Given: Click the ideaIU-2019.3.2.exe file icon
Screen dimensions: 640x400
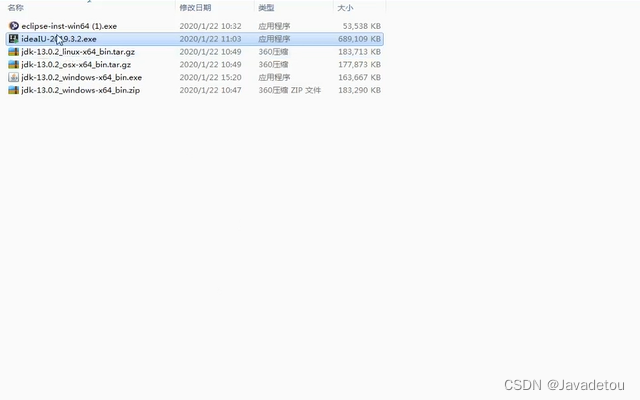Looking at the screenshot, I should [x=13, y=39].
